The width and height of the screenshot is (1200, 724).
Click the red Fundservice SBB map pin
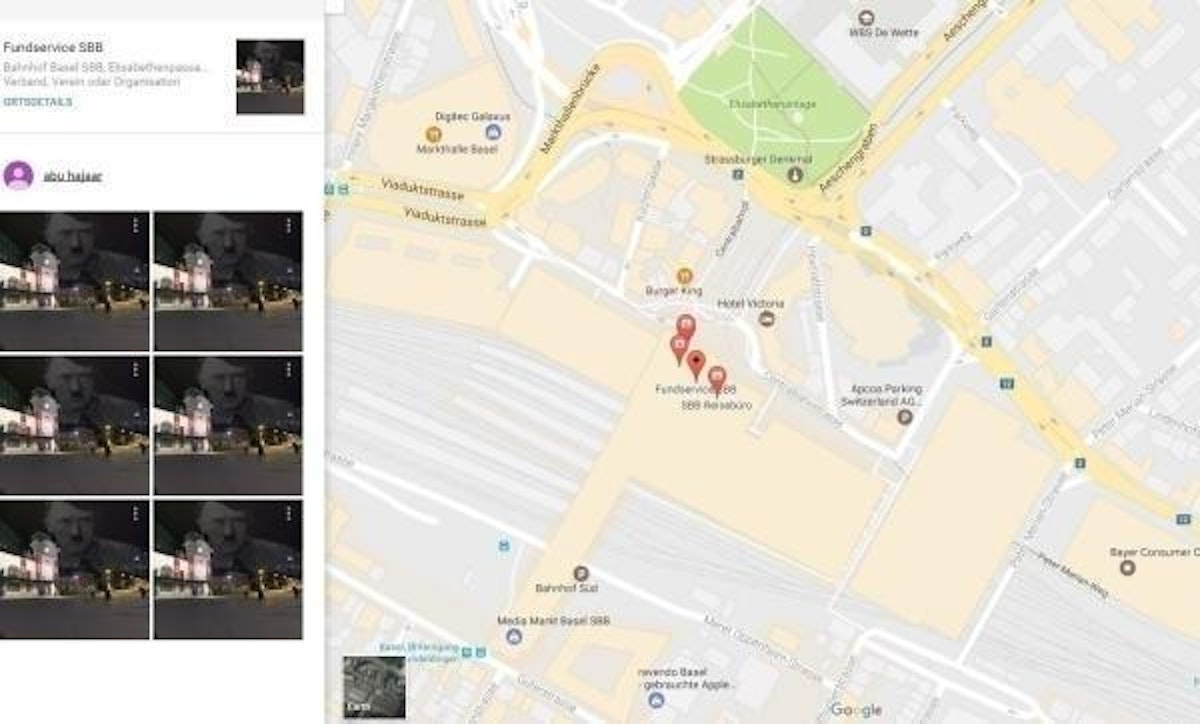pos(697,364)
